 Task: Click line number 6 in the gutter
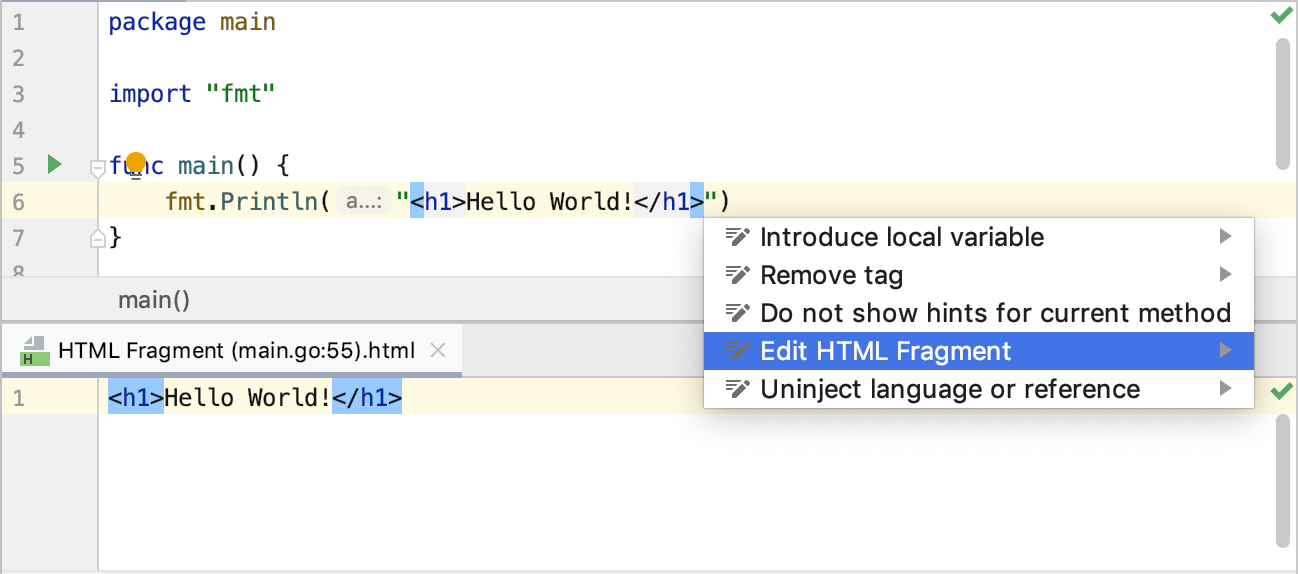point(18,202)
